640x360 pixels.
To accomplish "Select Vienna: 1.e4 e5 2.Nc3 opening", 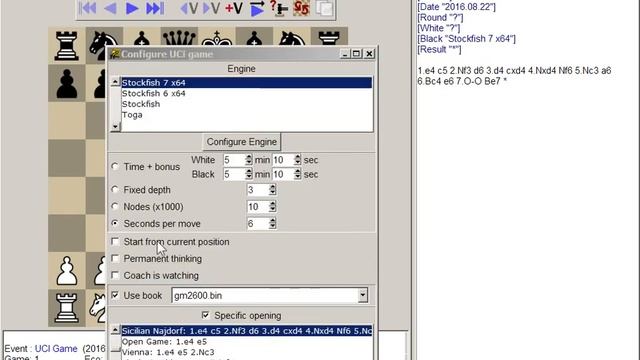I will (247, 352).
